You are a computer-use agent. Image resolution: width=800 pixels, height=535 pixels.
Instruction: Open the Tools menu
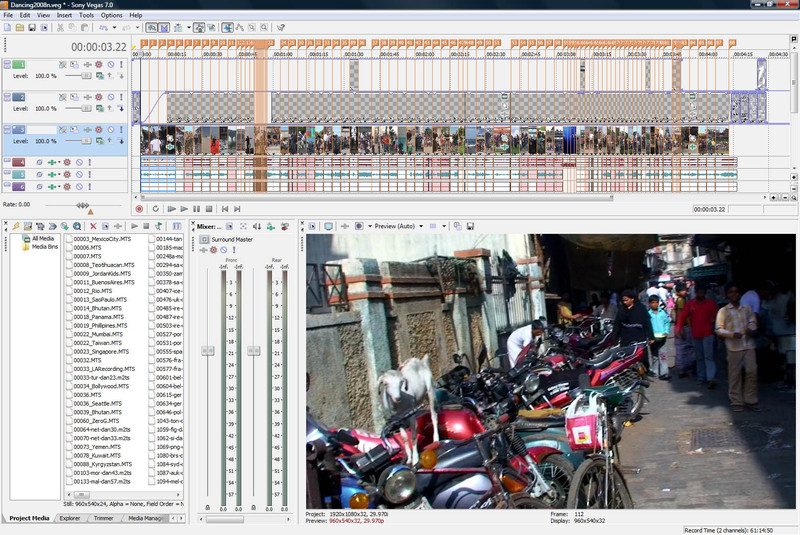point(87,16)
